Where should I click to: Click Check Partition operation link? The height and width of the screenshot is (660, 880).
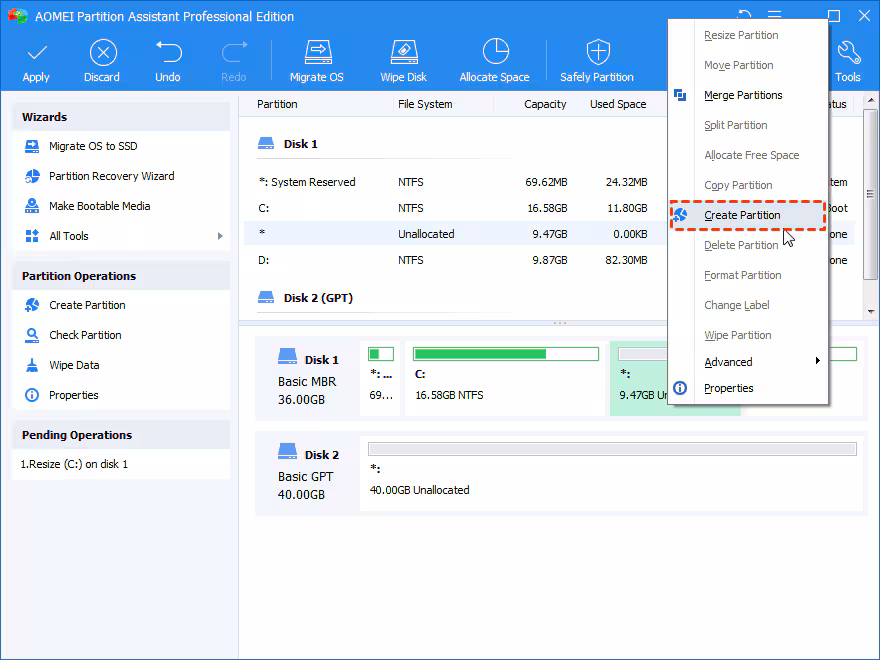tap(85, 335)
